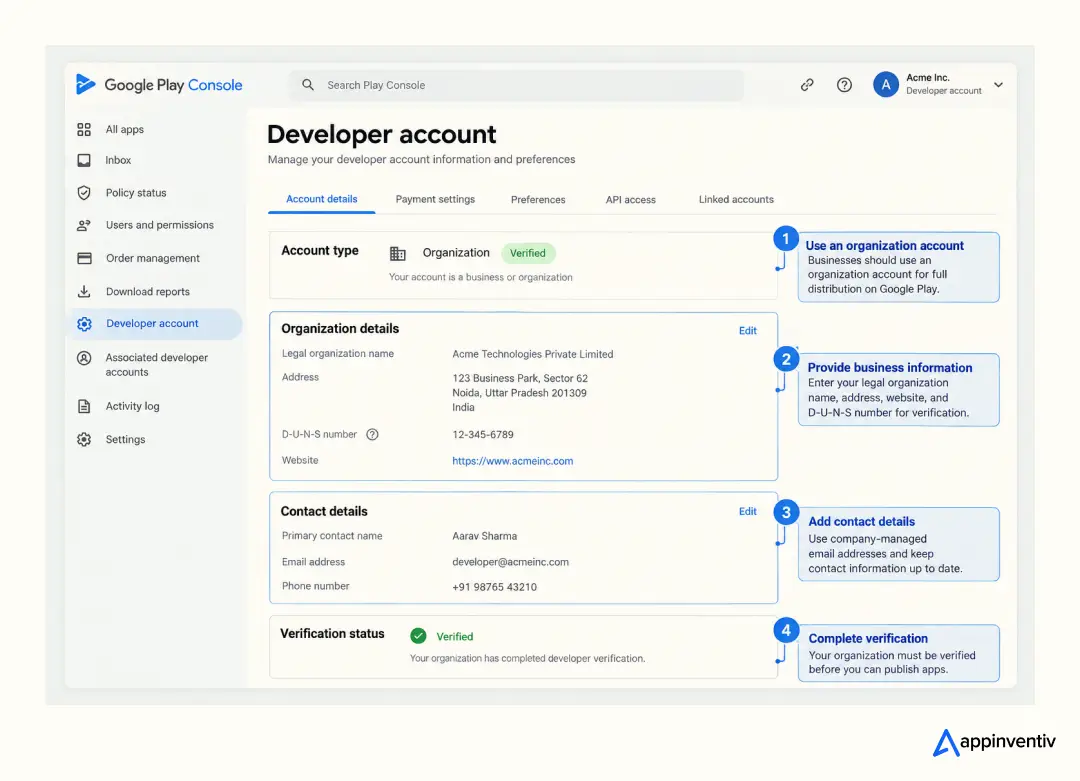This screenshot has width=1080, height=781.
Task: Click the address line 123 Business Park
Action: point(519,378)
